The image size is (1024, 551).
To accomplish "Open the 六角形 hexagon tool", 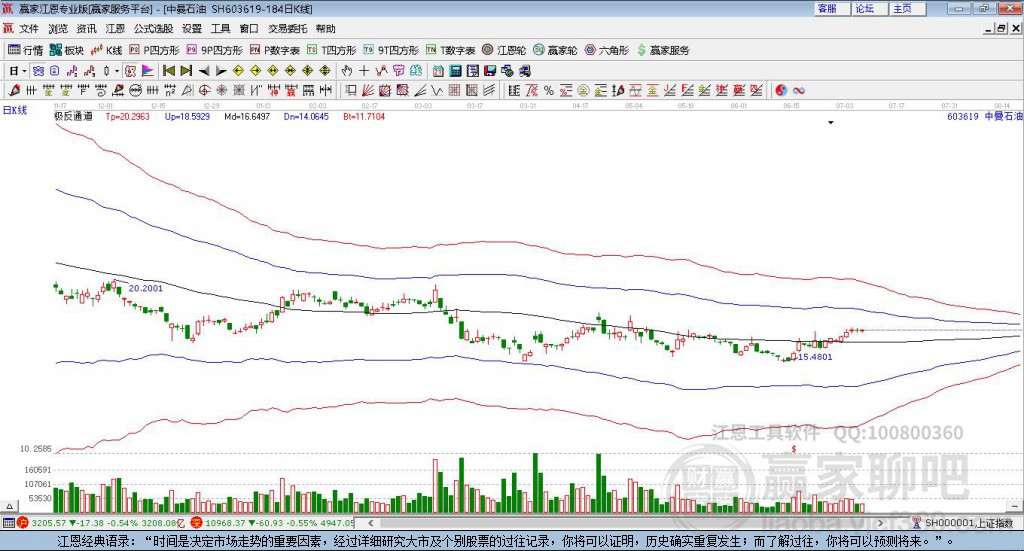I will tap(607, 50).
